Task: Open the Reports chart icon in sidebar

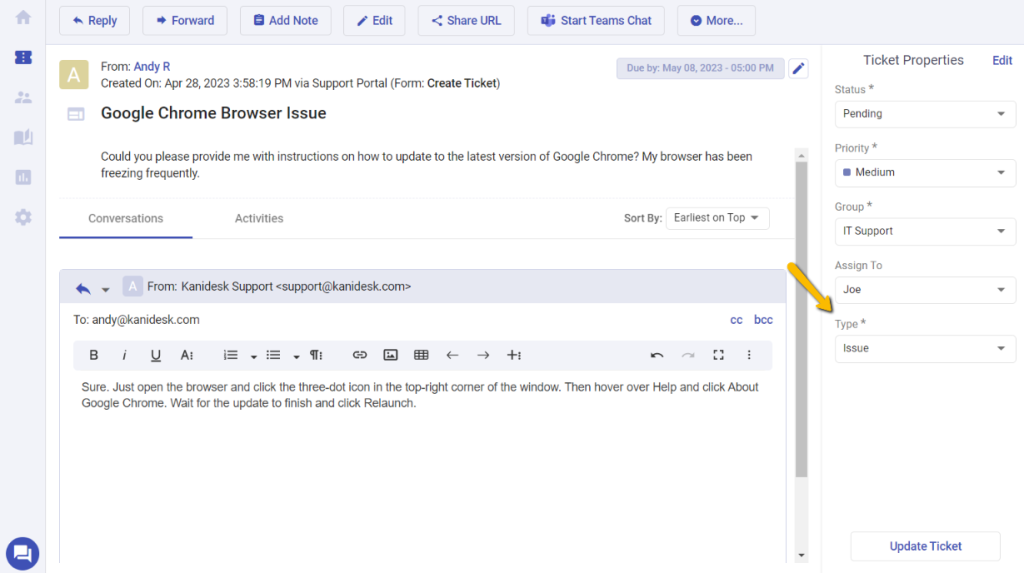Action: (23, 177)
